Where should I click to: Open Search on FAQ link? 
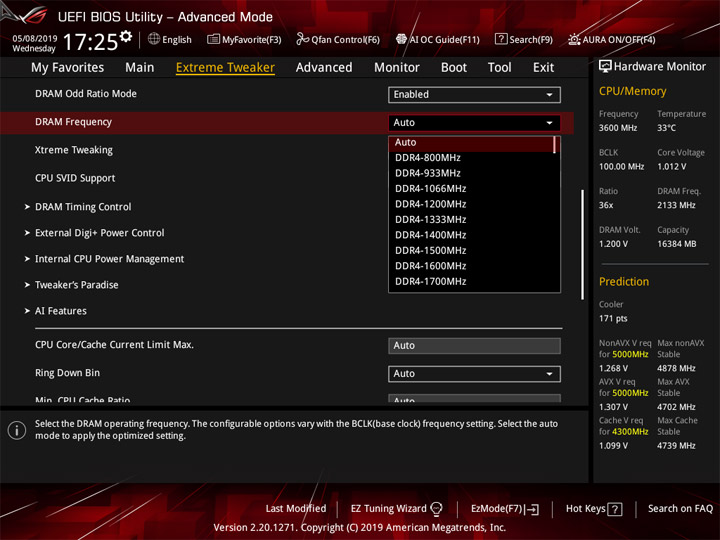pyautogui.click(x=680, y=509)
